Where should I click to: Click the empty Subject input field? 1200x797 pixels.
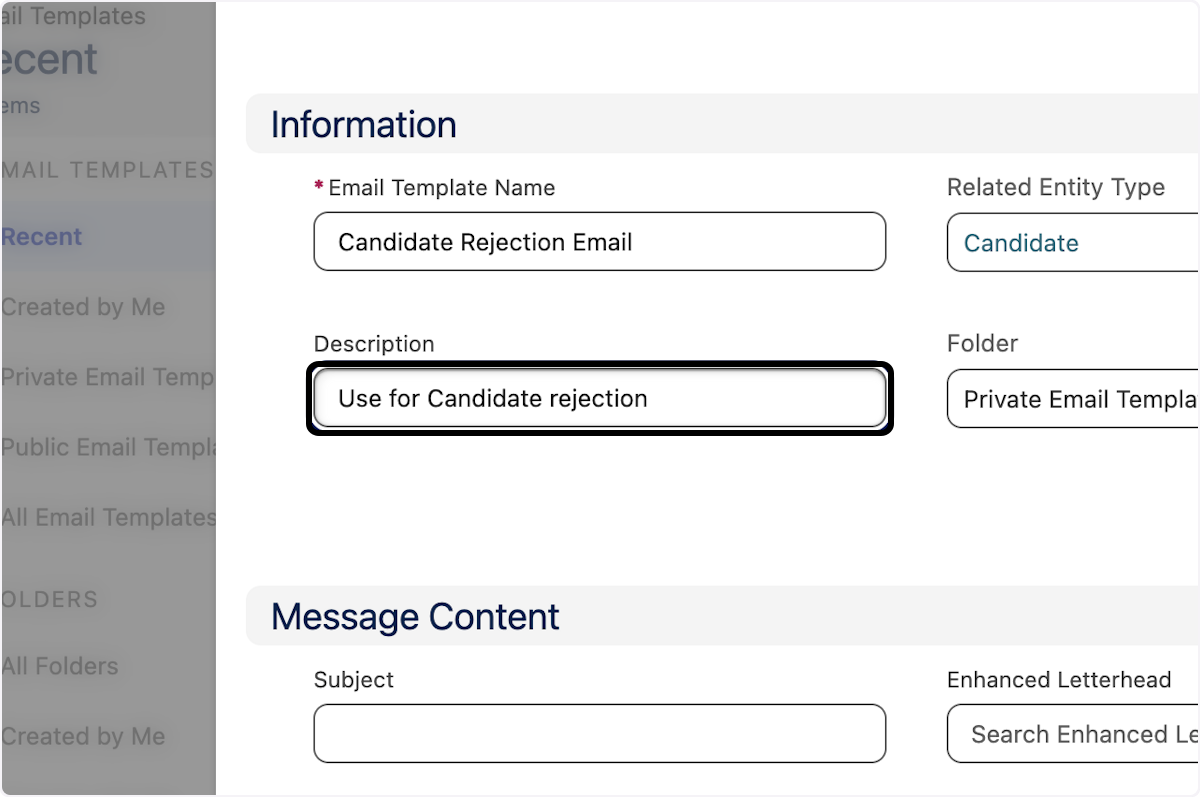point(599,733)
